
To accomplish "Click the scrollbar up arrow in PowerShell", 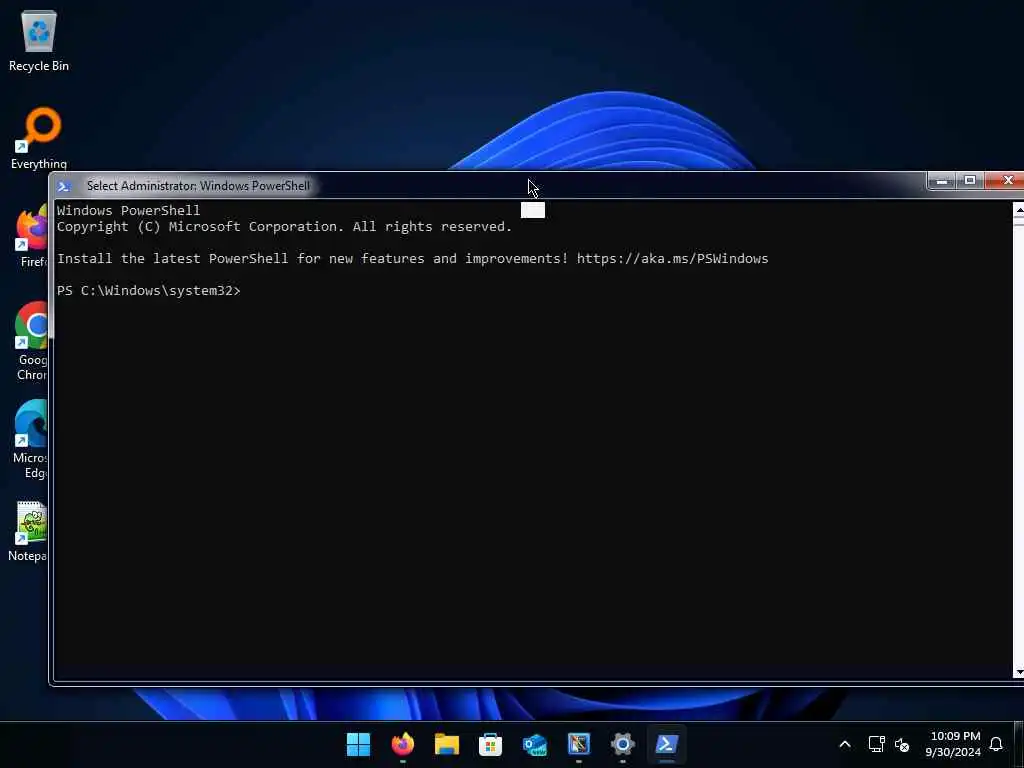I will pos(1018,209).
